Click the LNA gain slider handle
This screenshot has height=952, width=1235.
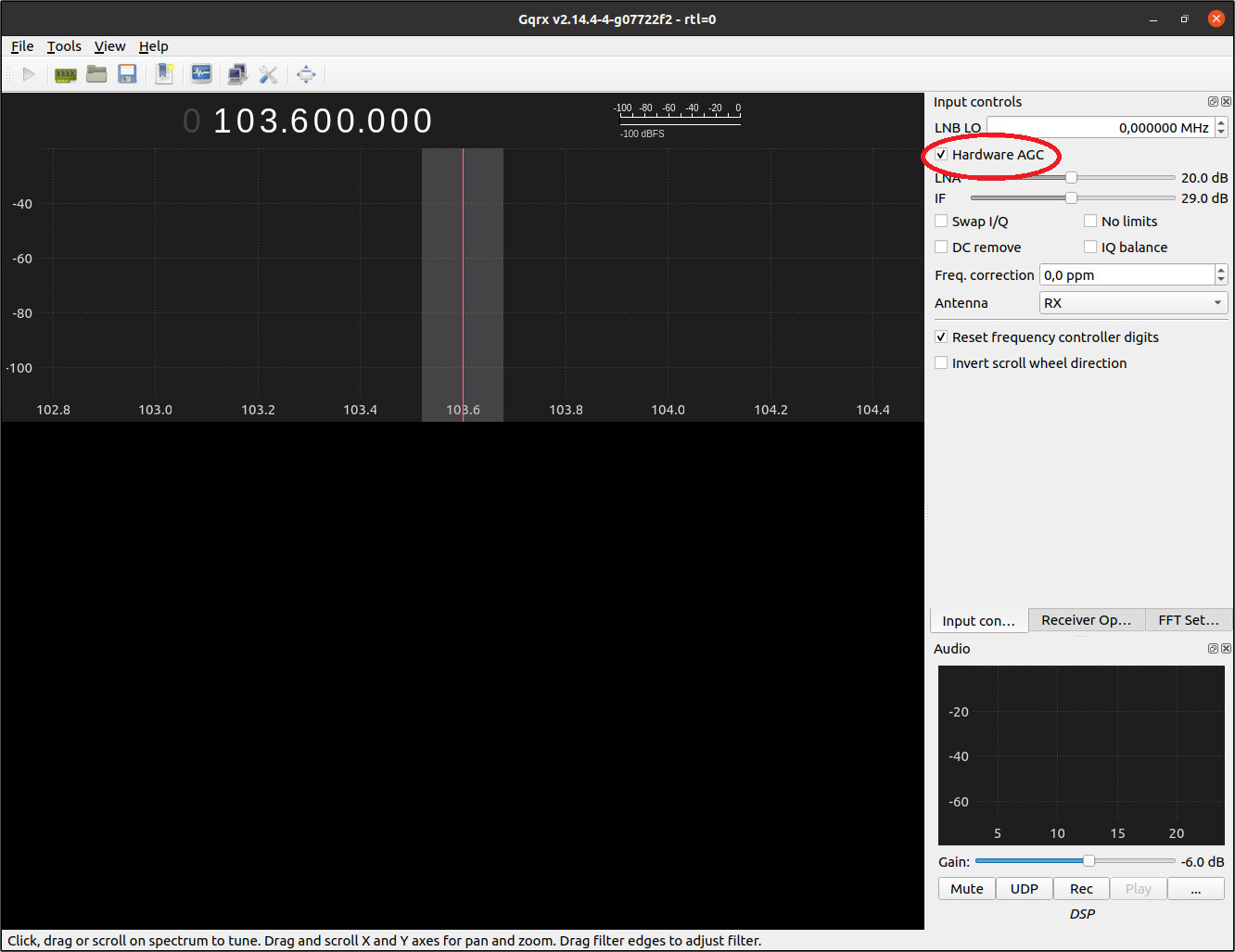pyautogui.click(x=1071, y=177)
